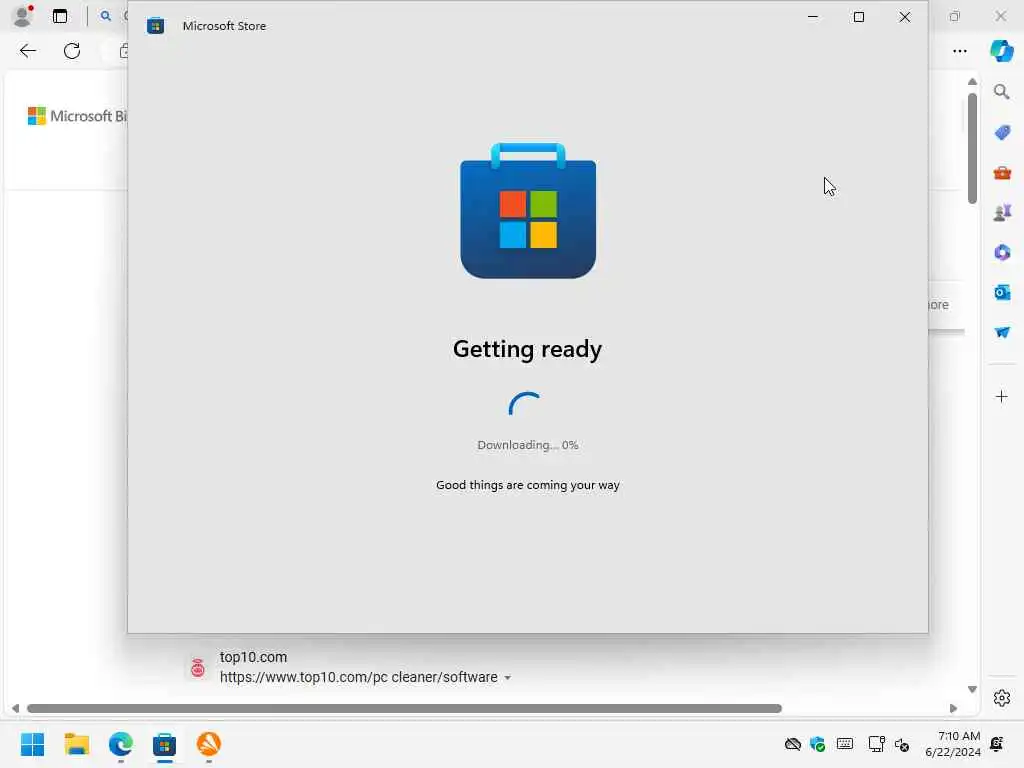Click the scroll down arrow in Edge
Screen dimensions: 1024x768
(x=972, y=690)
